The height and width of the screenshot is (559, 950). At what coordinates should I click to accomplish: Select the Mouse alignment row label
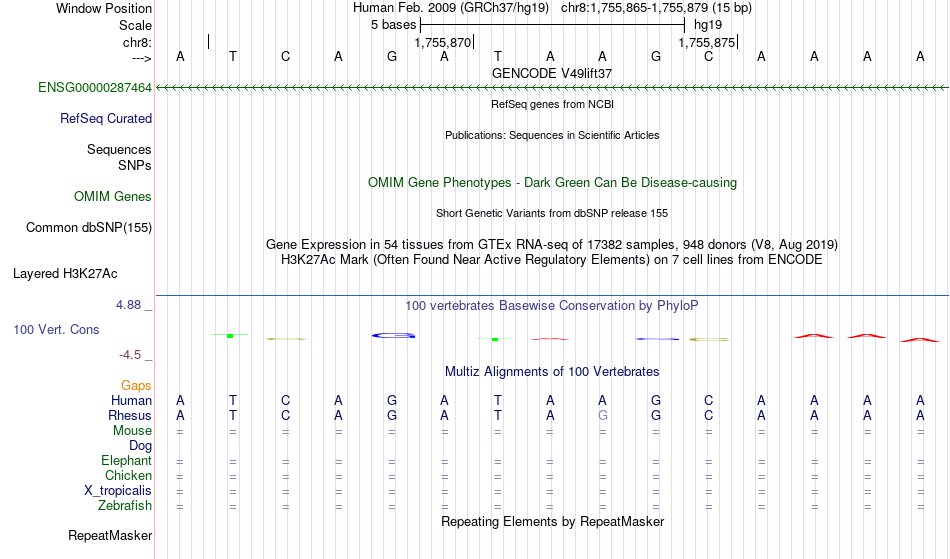pos(132,431)
